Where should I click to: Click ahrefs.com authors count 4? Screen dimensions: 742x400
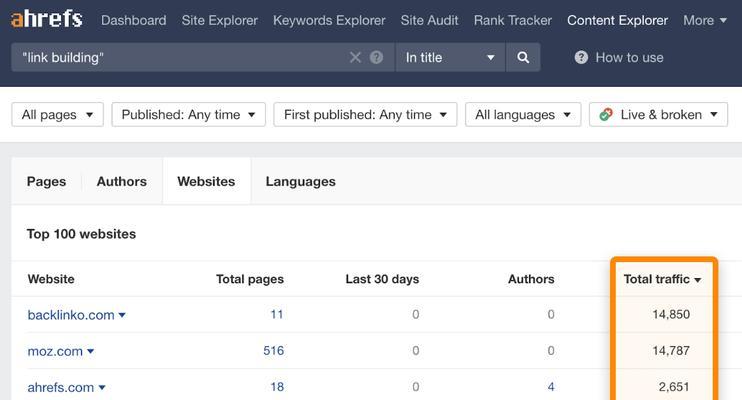point(551,387)
